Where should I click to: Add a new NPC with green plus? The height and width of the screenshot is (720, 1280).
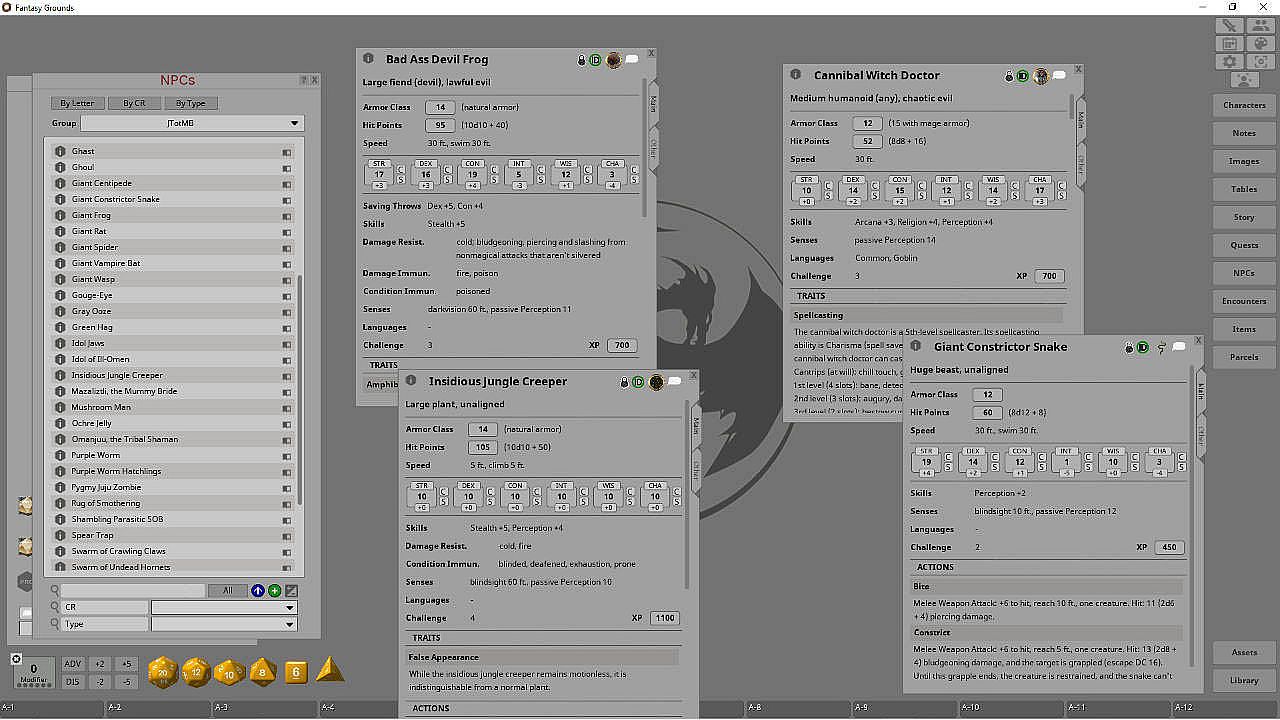pyautogui.click(x=275, y=591)
